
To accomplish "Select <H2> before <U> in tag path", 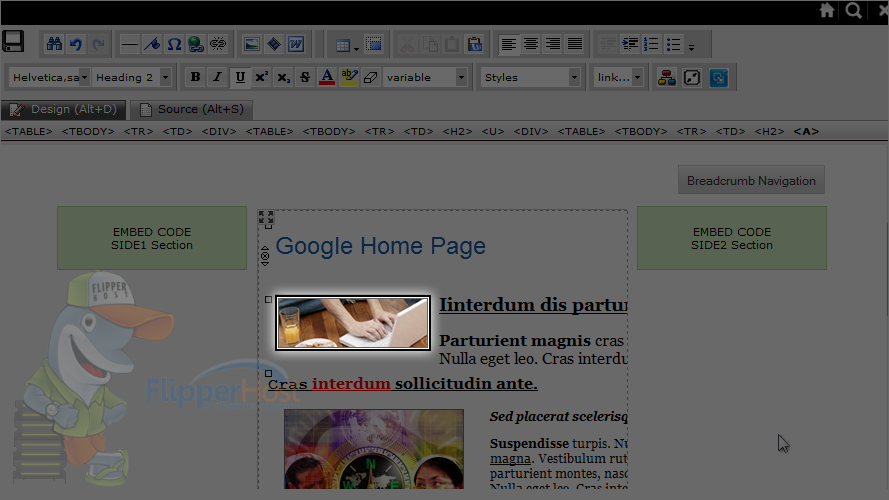I will (457, 132).
